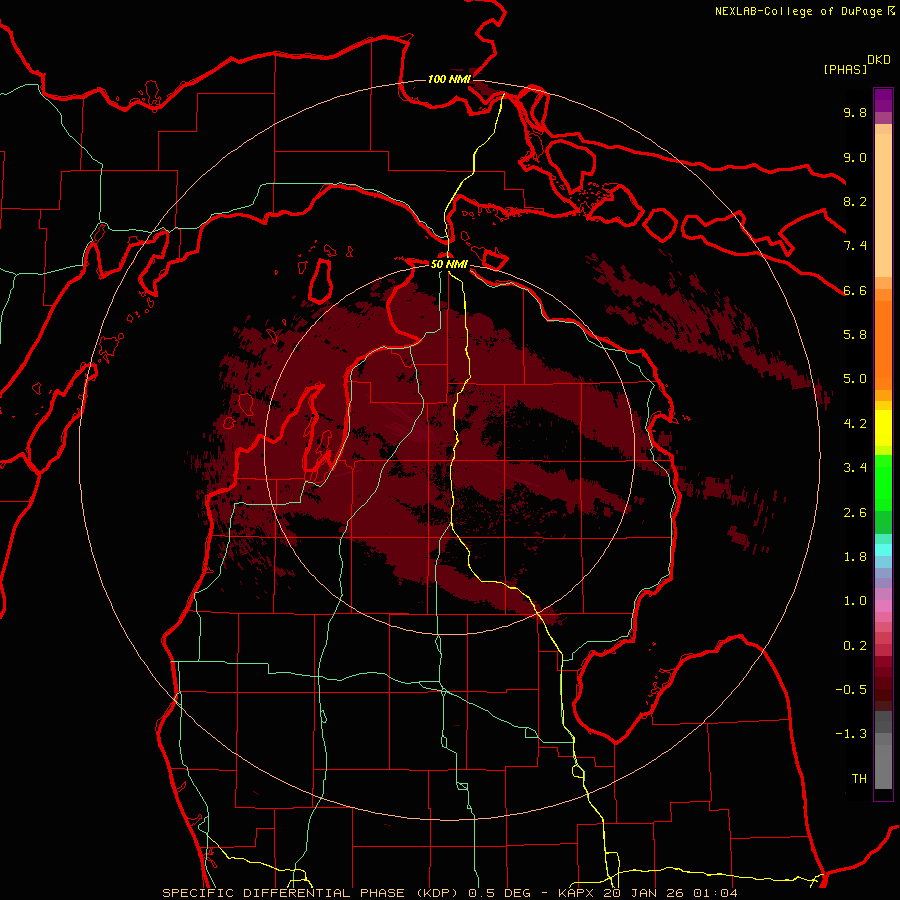Pick the pink segment of the color bar
The width and height of the screenshot is (900, 900).
click(883, 606)
